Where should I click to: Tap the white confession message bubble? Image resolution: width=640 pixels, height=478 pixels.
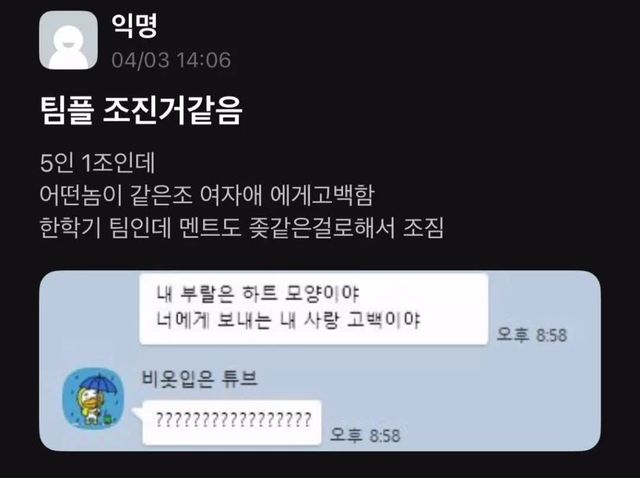coord(313,309)
